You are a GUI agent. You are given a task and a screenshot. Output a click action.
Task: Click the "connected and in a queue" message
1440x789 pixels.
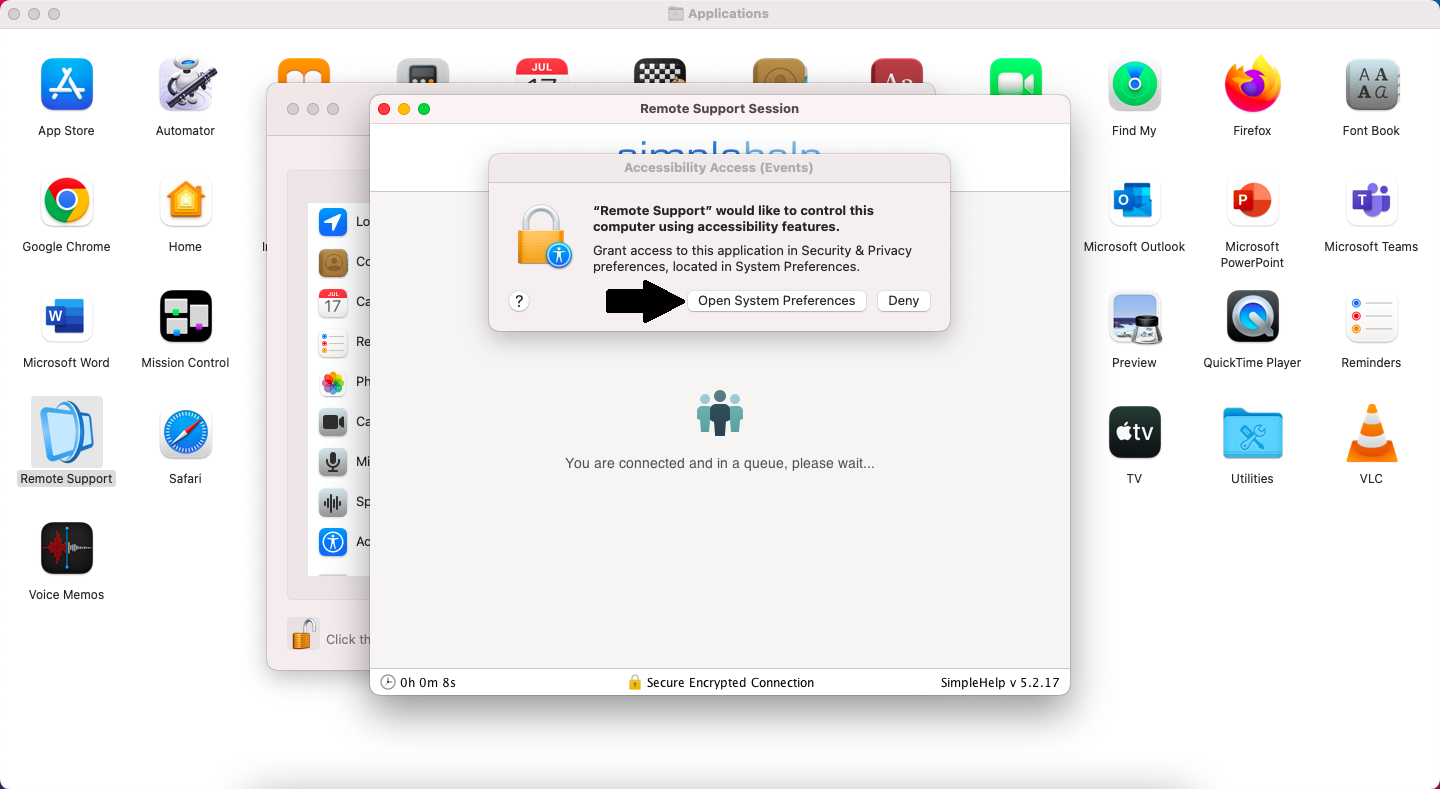click(720, 464)
